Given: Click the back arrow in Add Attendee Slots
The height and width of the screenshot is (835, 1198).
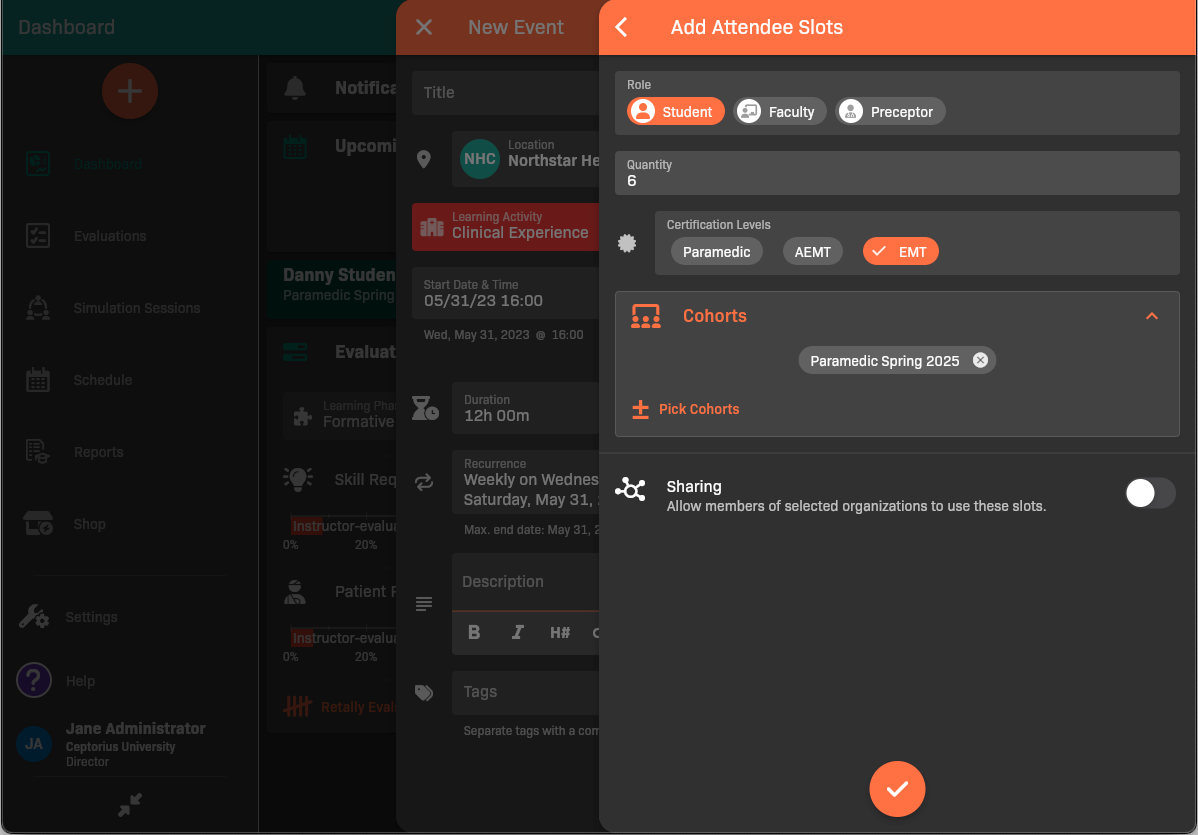Looking at the screenshot, I should click(x=622, y=27).
